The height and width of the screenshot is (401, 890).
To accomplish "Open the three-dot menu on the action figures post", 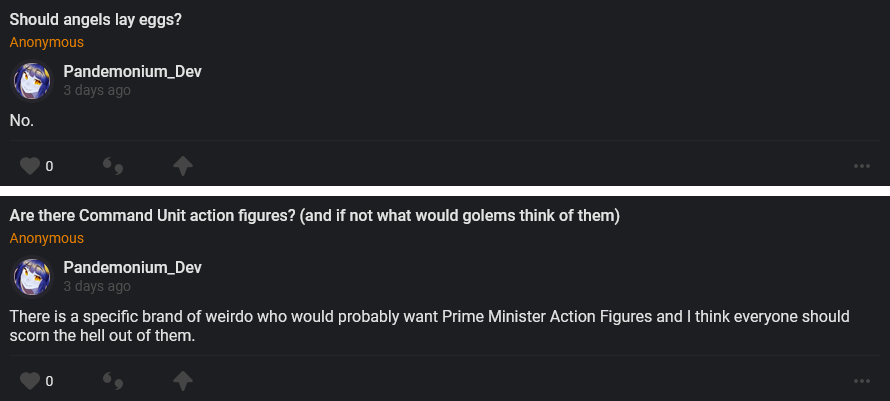I will (862, 381).
